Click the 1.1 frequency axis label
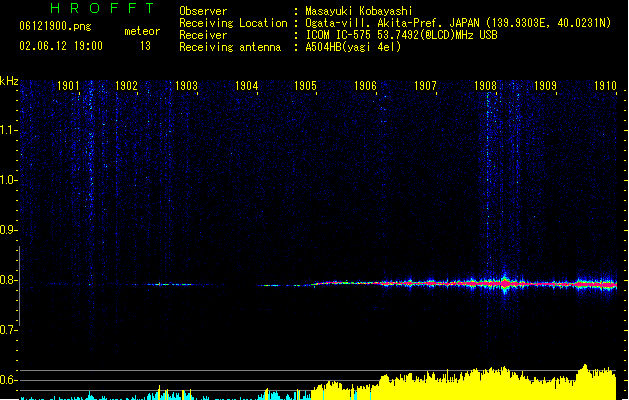The image size is (629, 400). click(x=8, y=130)
